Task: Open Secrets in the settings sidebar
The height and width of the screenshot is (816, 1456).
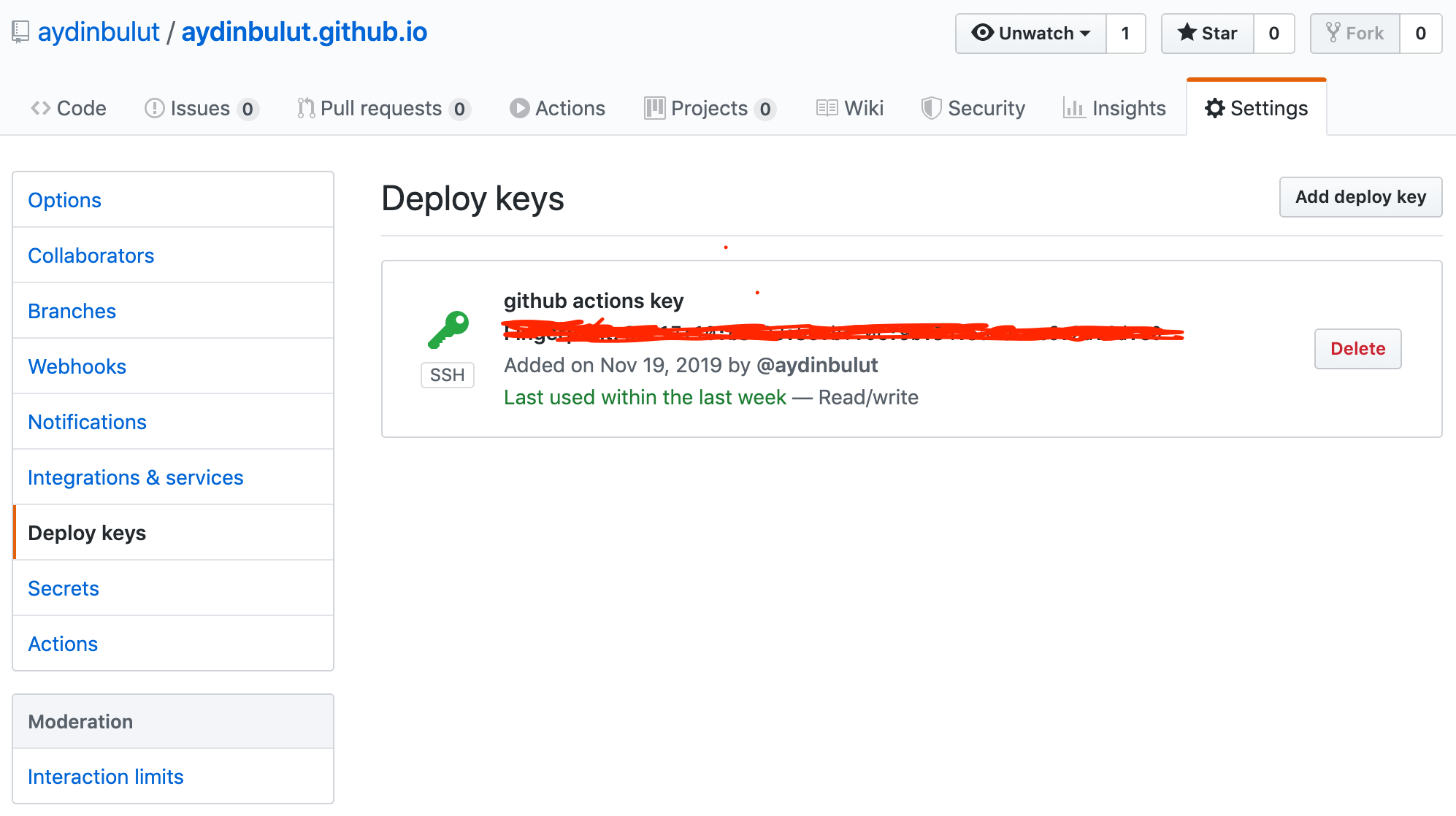Action: coord(173,588)
